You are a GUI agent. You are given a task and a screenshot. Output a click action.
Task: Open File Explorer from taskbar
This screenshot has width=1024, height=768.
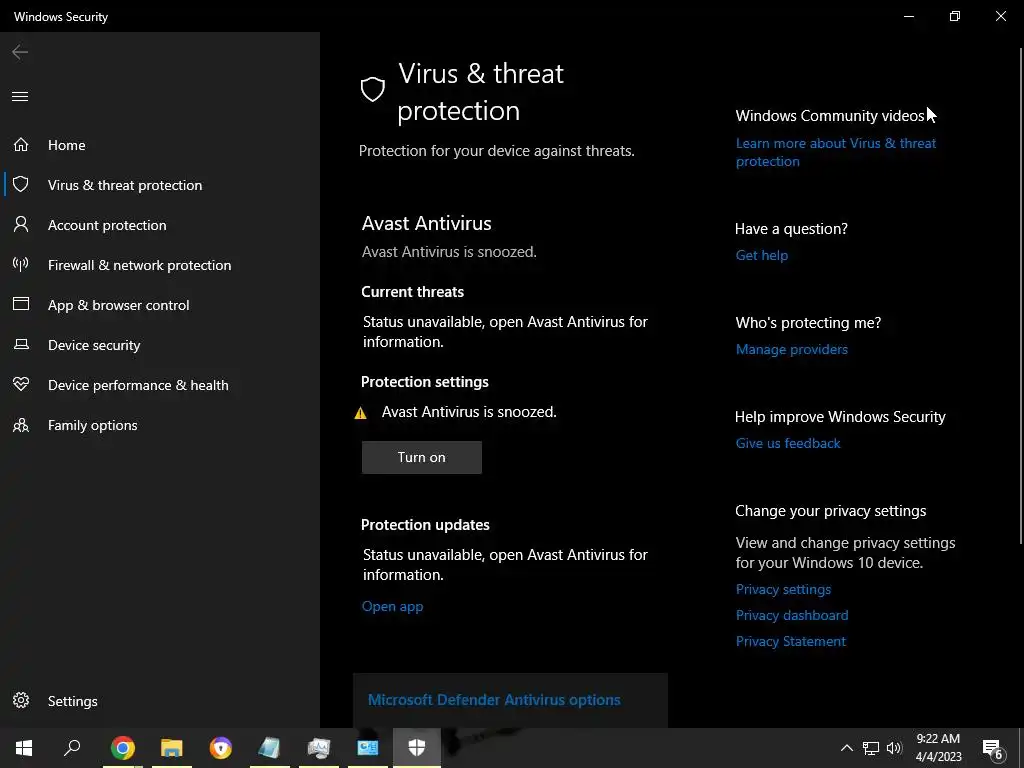click(172, 748)
